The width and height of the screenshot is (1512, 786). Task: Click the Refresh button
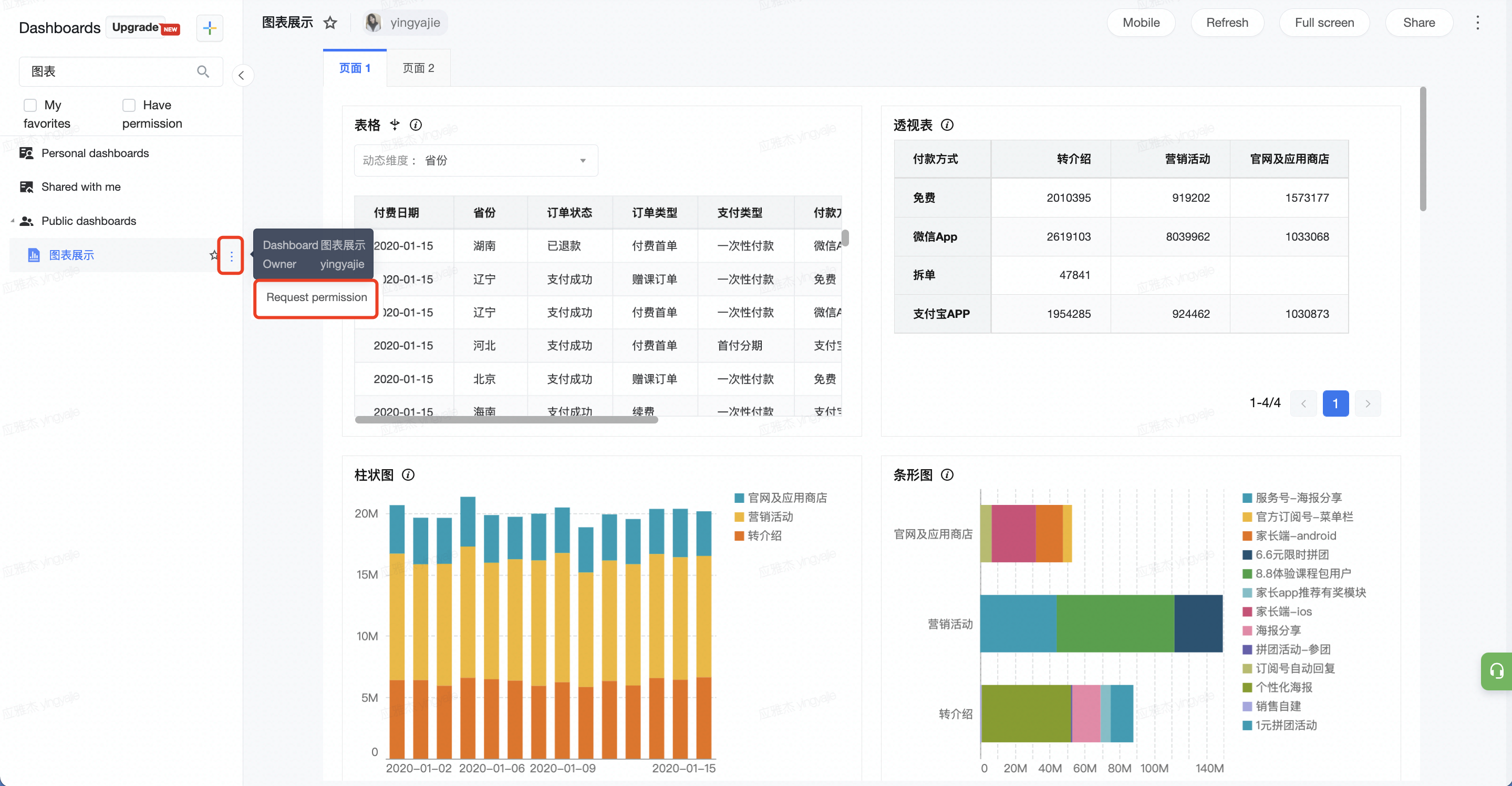click(1227, 23)
